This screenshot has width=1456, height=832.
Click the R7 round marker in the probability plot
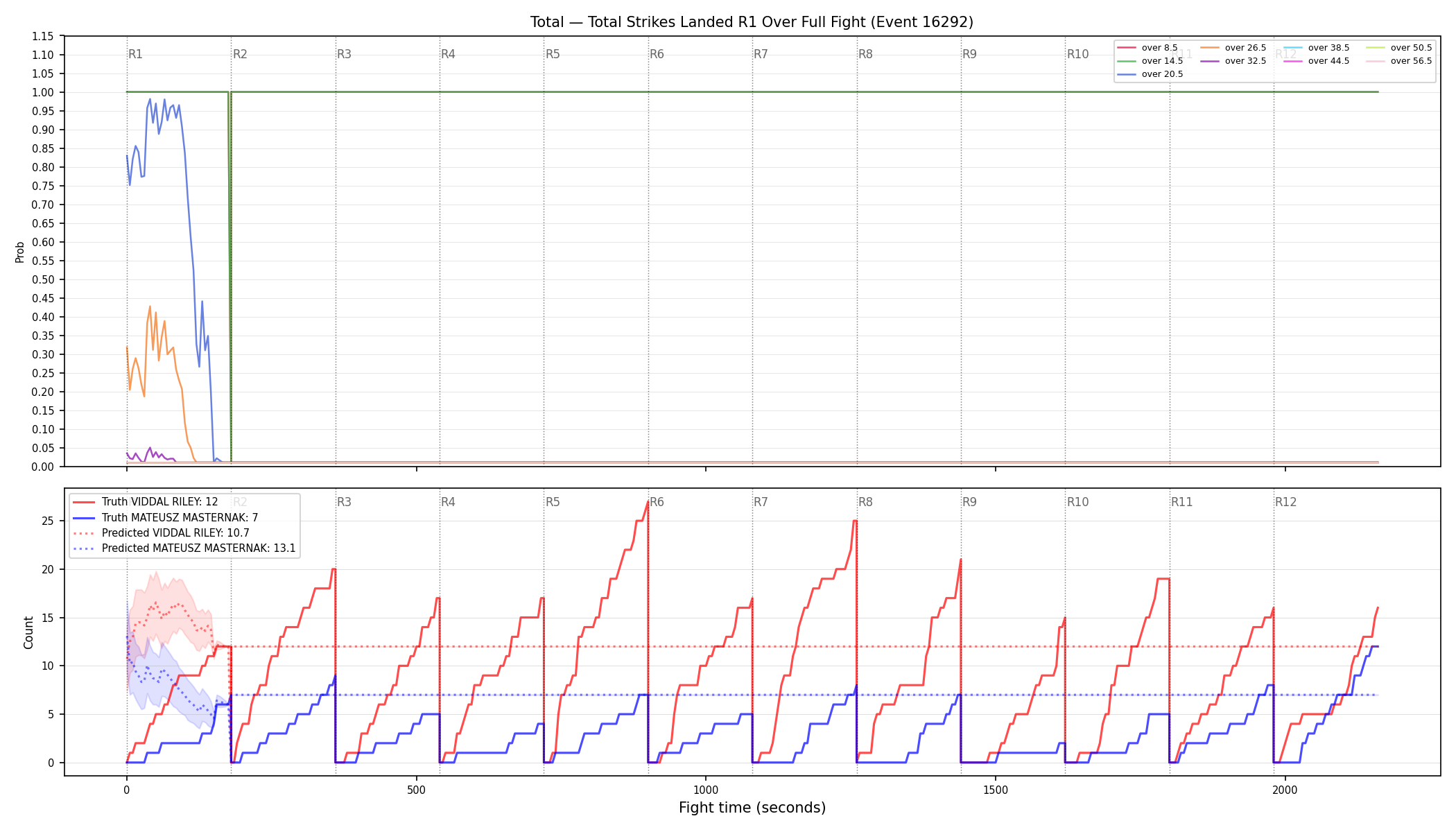pyautogui.click(x=761, y=54)
